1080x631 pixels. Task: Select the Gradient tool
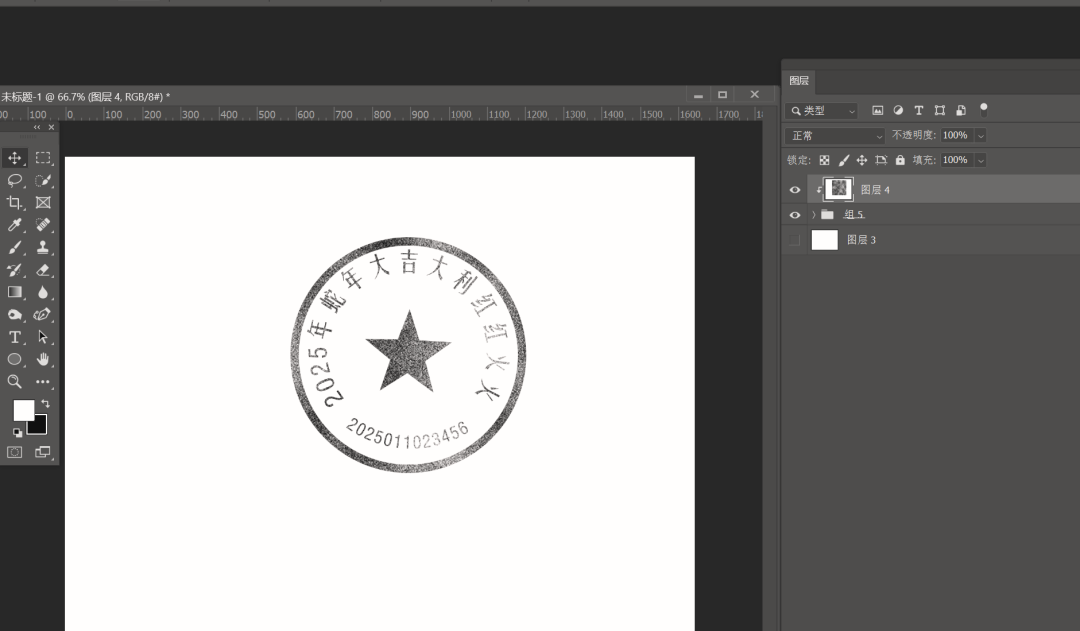click(x=14, y=292)
